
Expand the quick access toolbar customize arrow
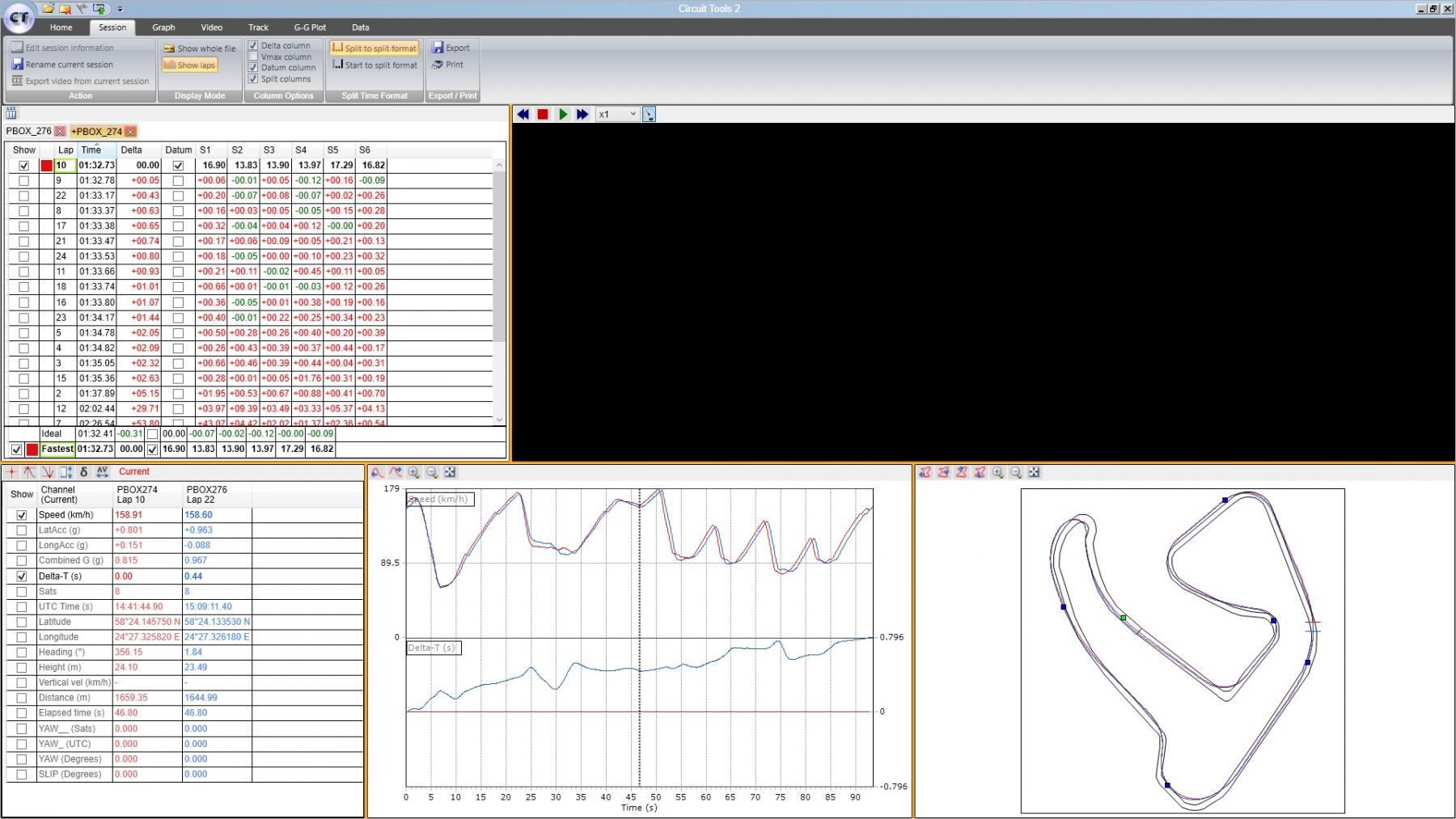[x=120, y=9]
